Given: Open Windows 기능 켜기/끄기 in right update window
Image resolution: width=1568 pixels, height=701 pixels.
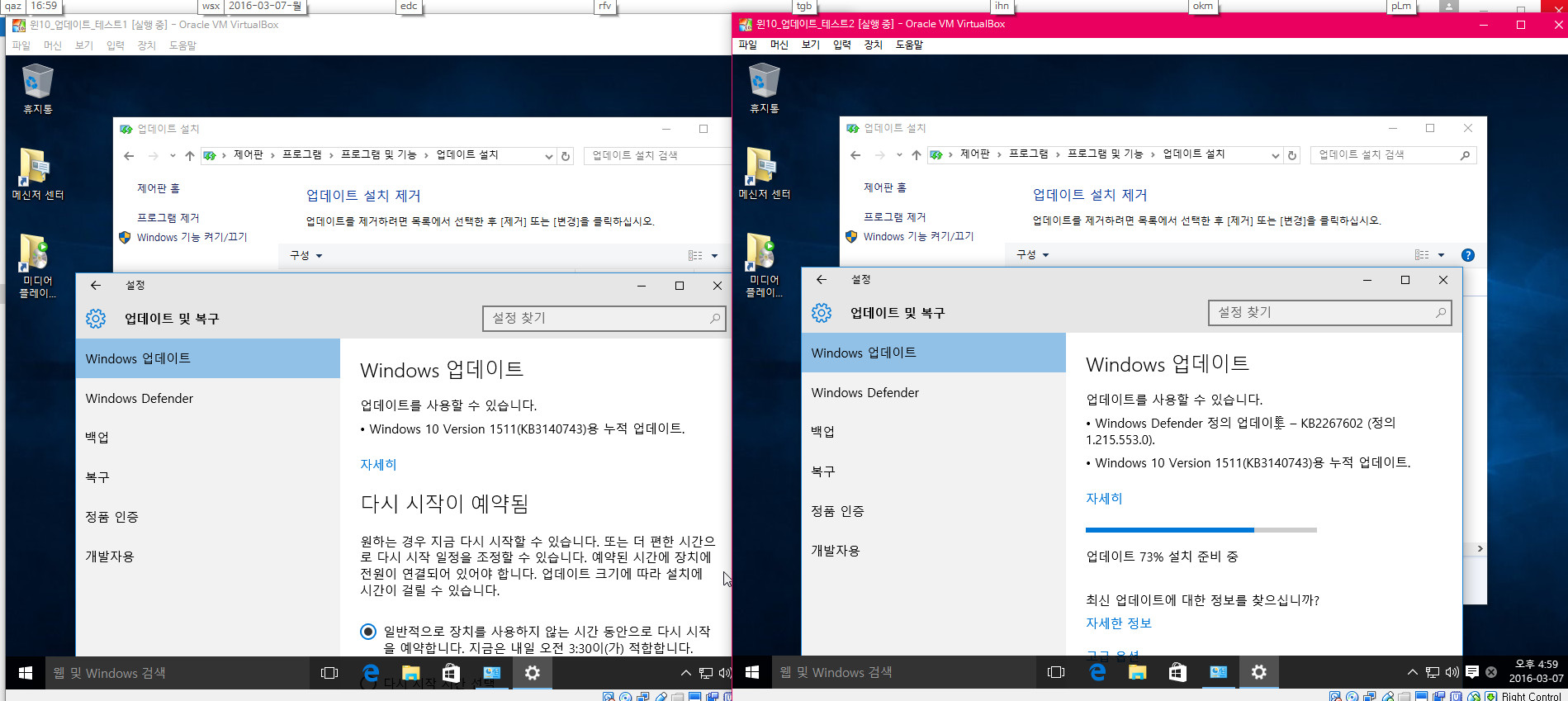Looking at the screenshot, I should coord(919,237).
